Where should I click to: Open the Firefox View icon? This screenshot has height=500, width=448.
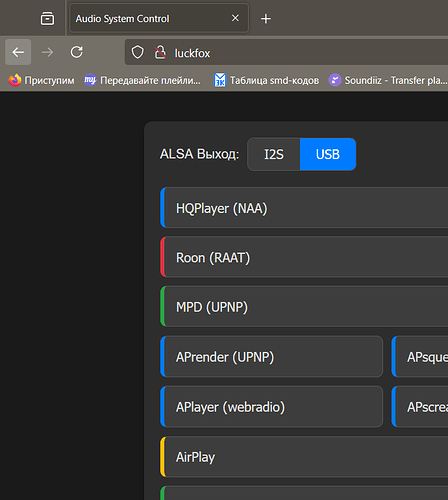pos(47,18)
